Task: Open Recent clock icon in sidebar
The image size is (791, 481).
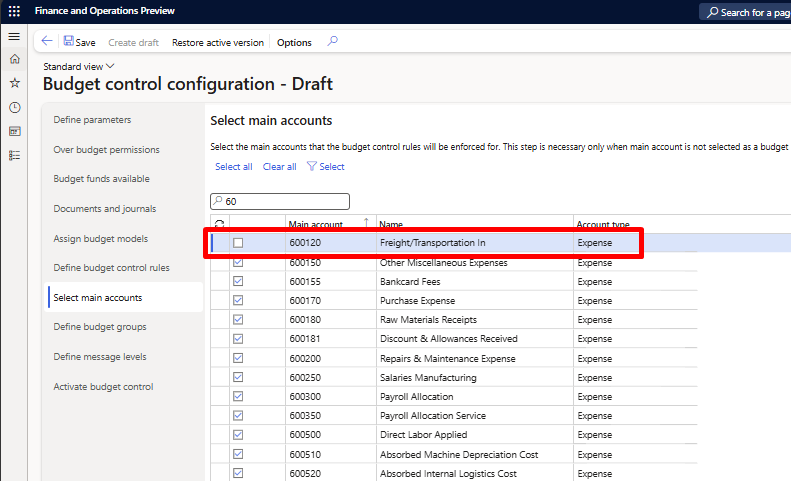Action: pyautogui.click(x=14, y=107)
